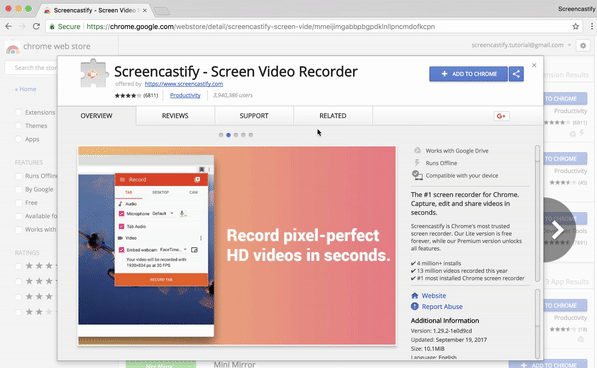Close the Screencastify browser tab

(x=145, y=10)
